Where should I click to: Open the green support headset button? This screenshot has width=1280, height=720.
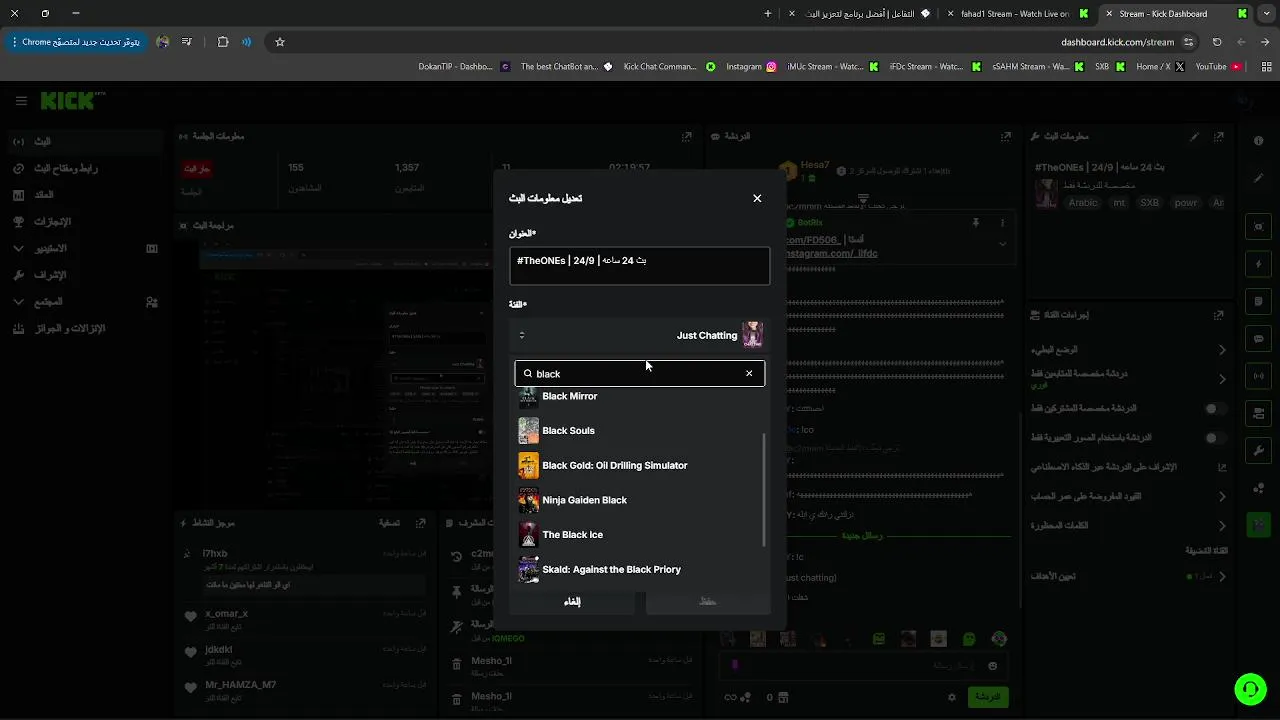pos(1249,689)
